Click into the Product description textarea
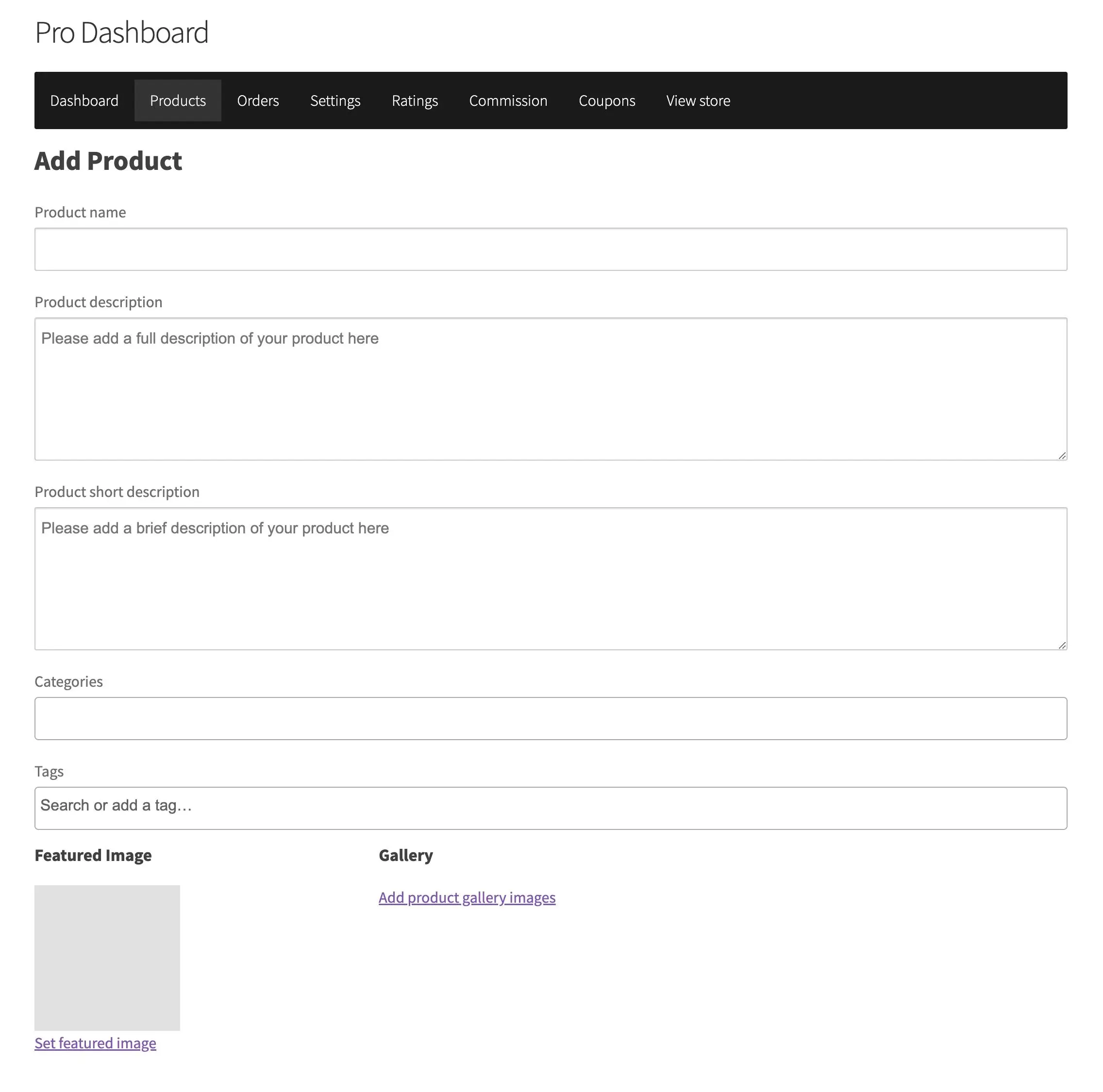The width and height of the screenshot is (1103, 1092). [551, 389]
